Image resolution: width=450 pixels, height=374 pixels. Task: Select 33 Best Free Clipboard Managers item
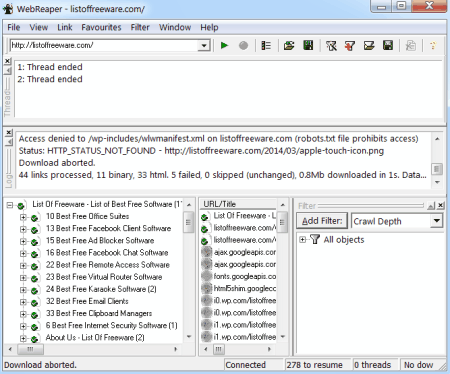click(x=99, y=313)
